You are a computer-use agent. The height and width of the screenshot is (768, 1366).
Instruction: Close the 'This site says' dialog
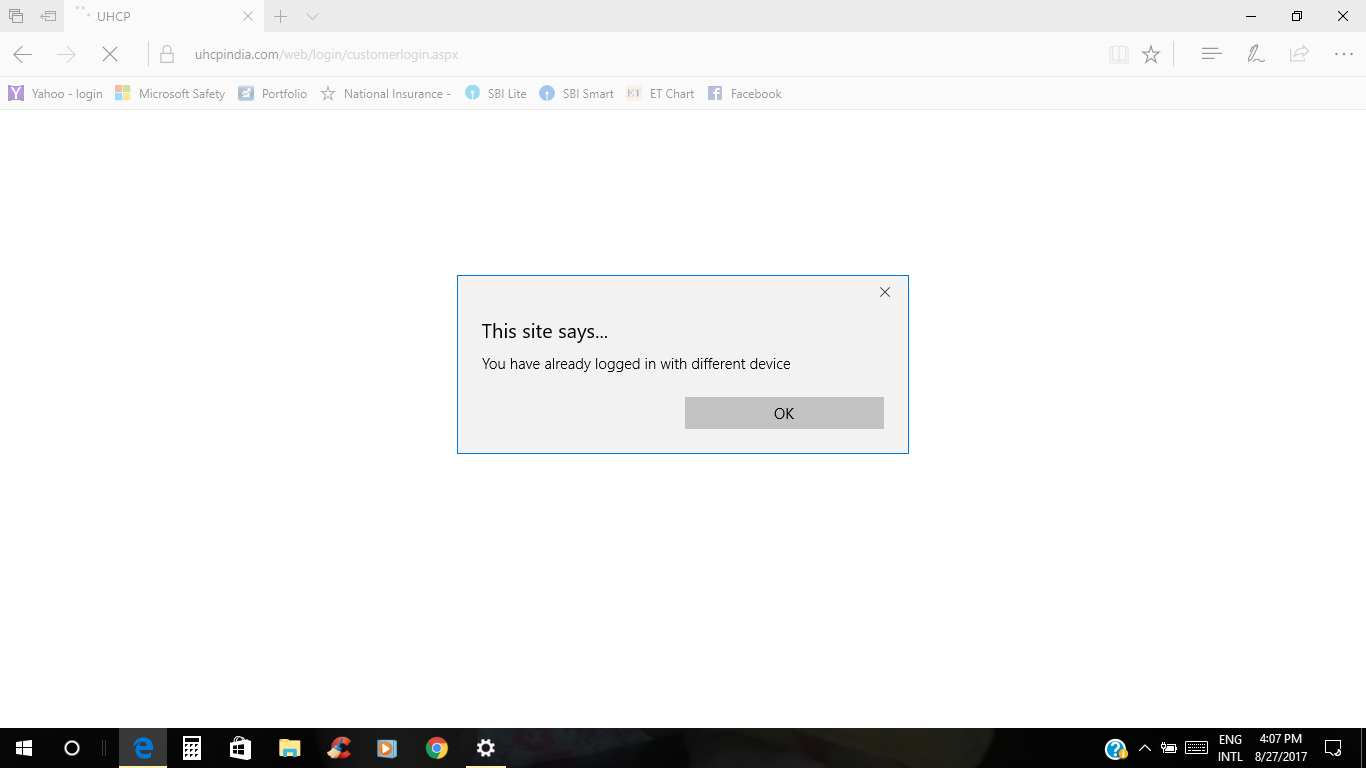pos(884,292)
